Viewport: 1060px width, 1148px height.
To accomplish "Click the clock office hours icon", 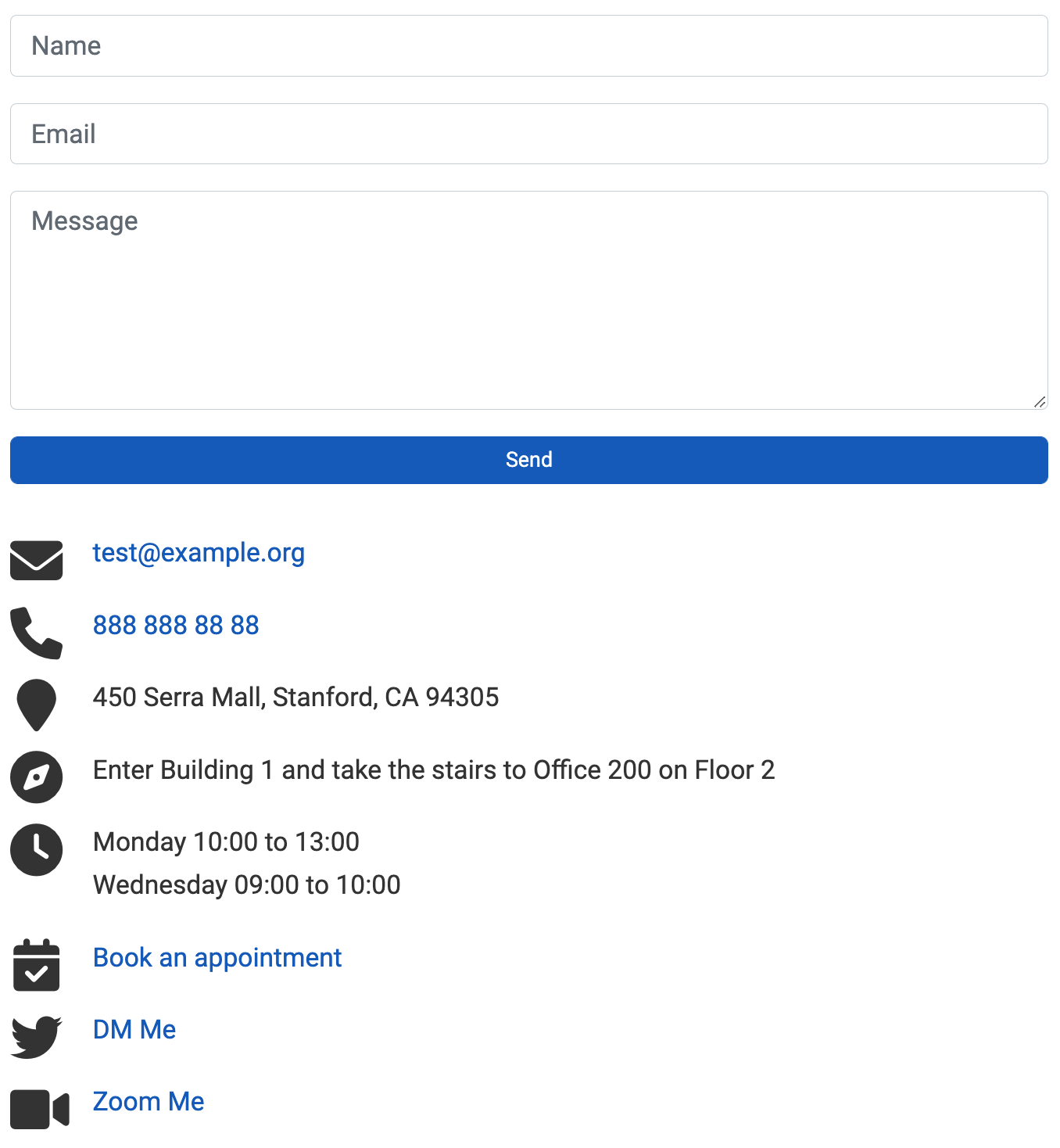I will click(x=36, y=849).
